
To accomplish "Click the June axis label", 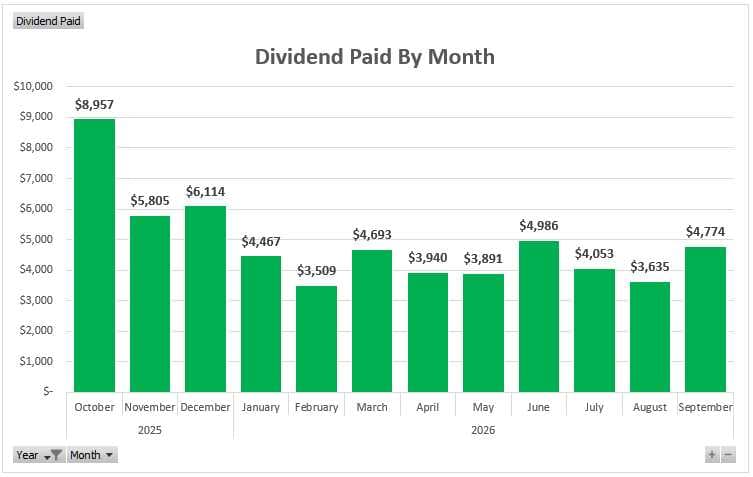I will (539, 407).
